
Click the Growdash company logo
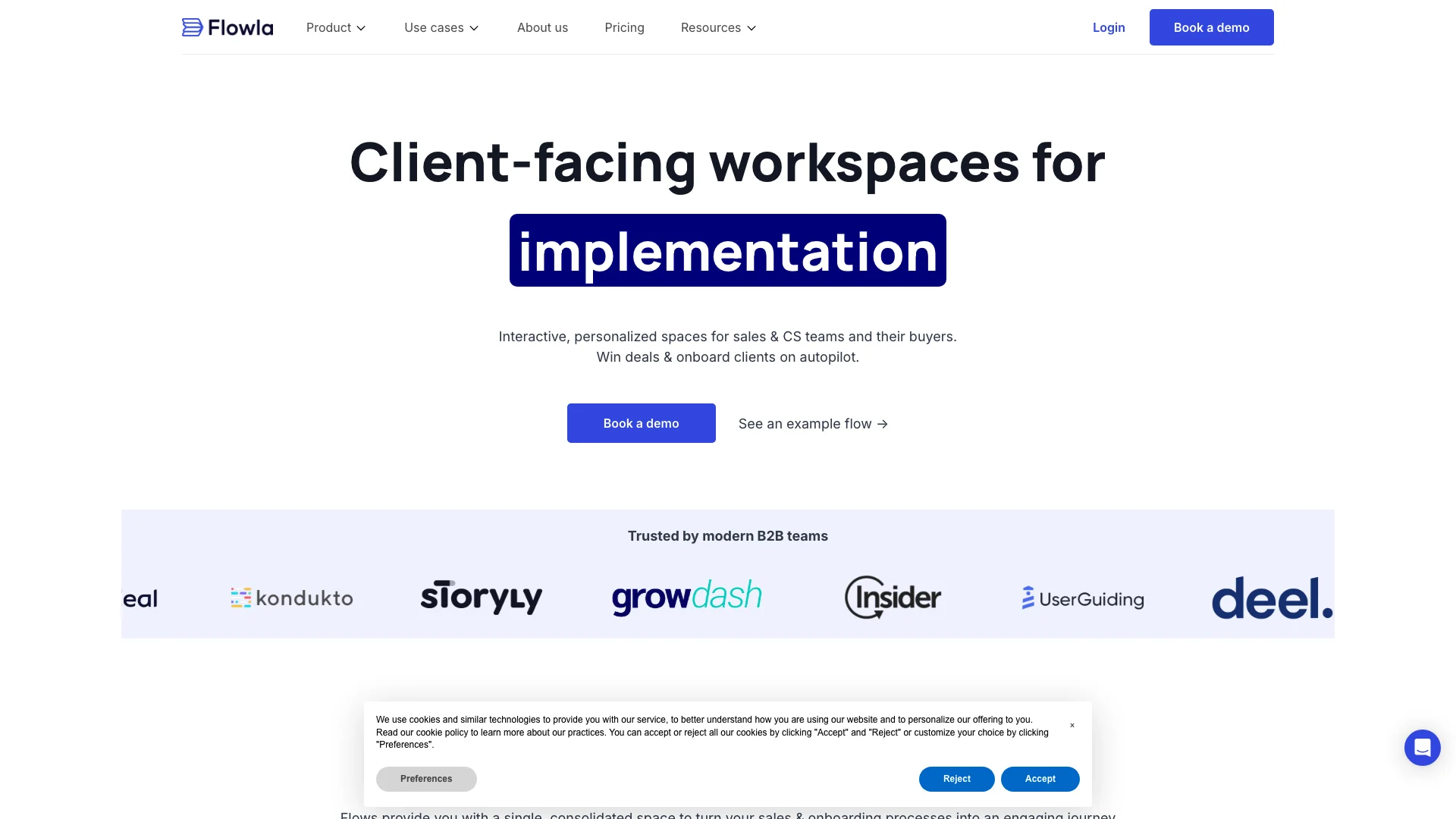[x=687, y=597]
